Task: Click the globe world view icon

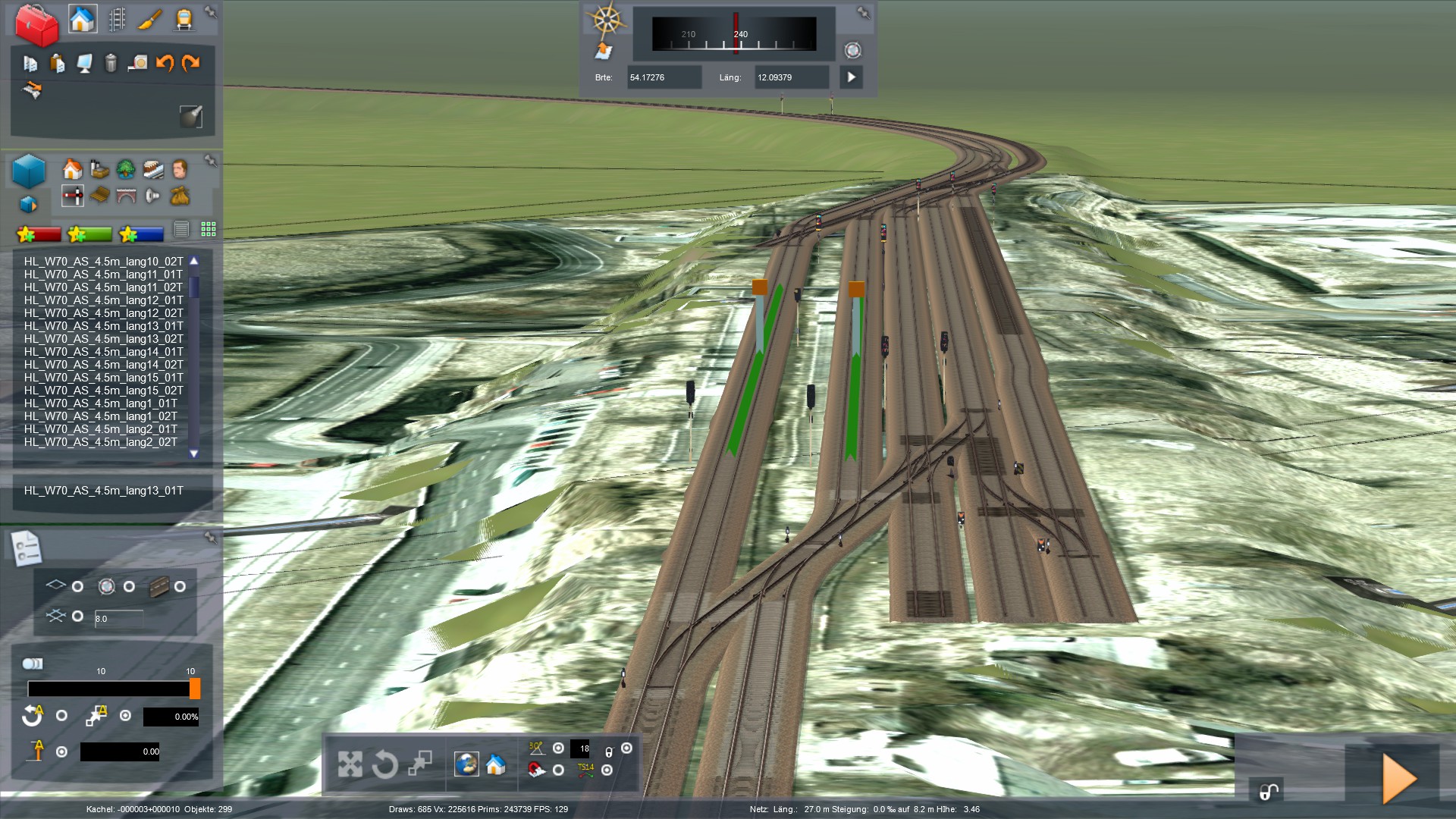Action: coord(466,764)
